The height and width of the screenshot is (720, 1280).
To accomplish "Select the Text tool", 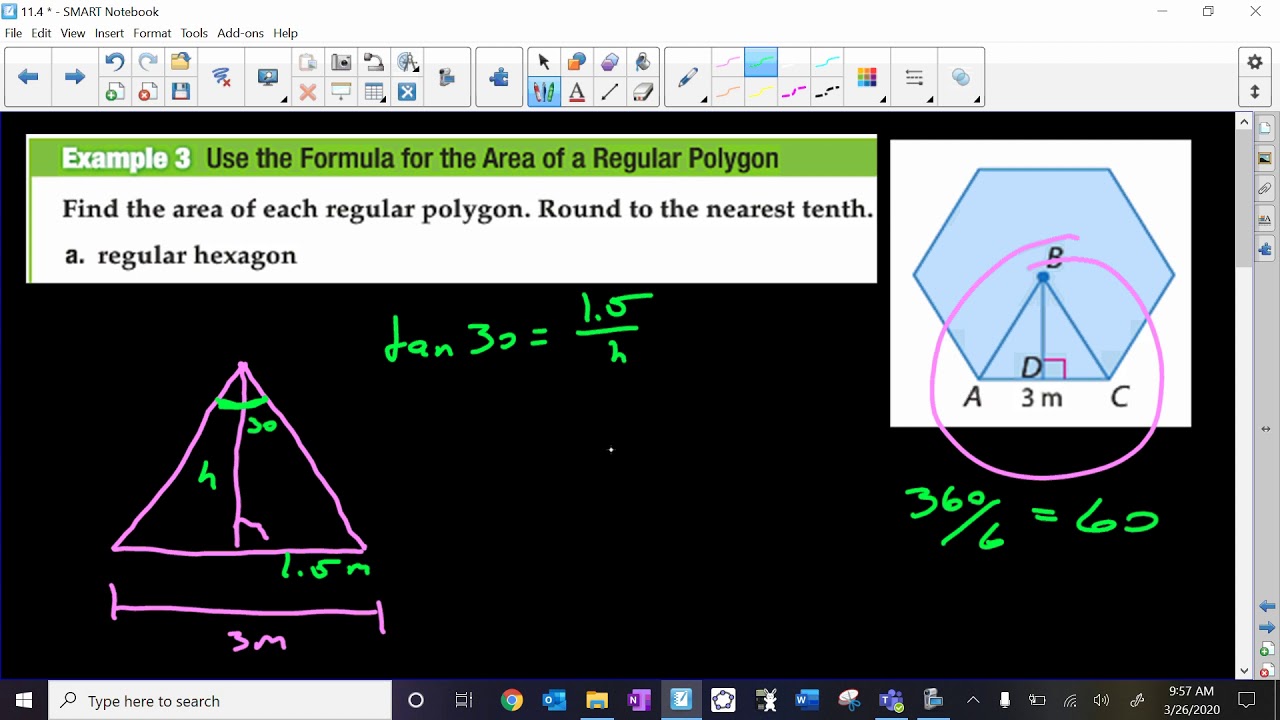I will [x=577, y=92].
